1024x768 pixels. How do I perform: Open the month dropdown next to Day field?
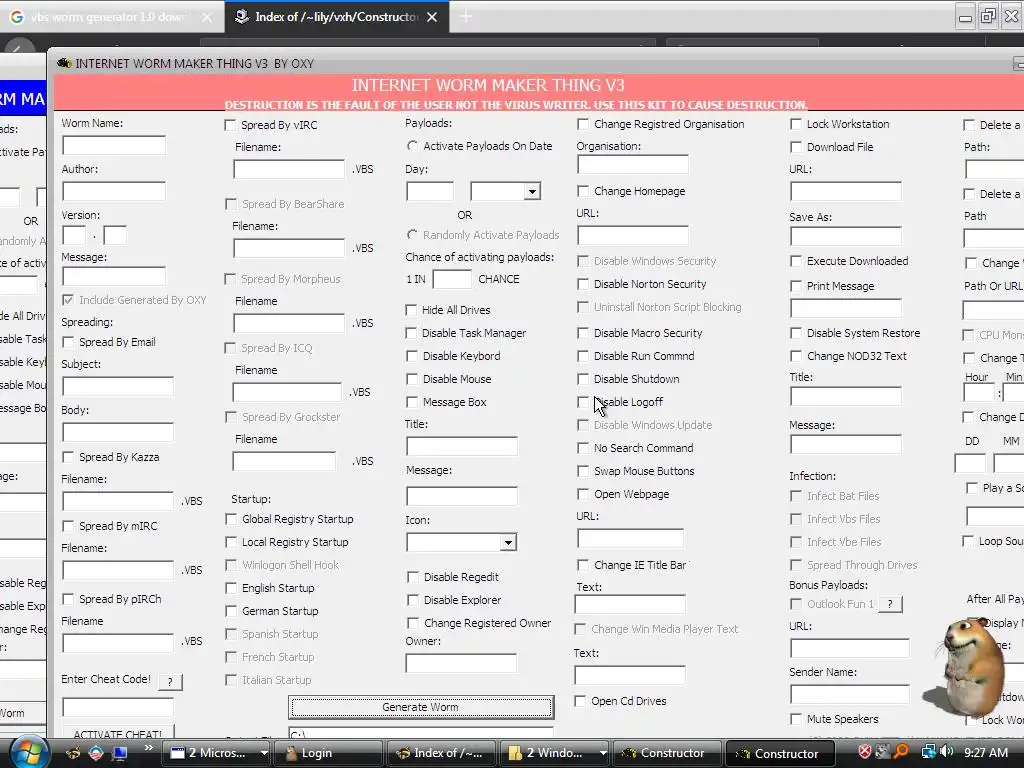(532, 192)
